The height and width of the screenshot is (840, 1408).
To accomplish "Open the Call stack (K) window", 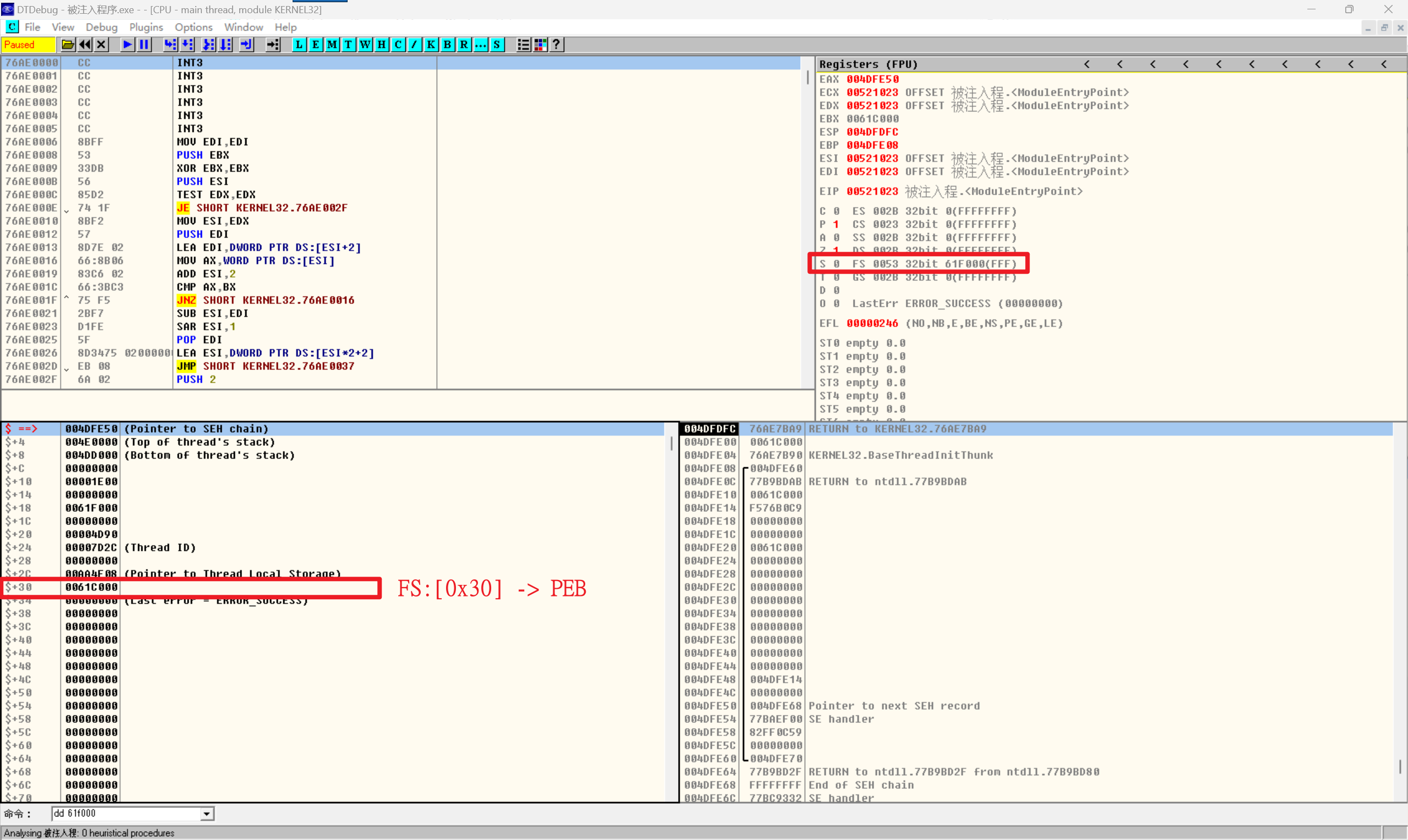I will tap(431, 45).
